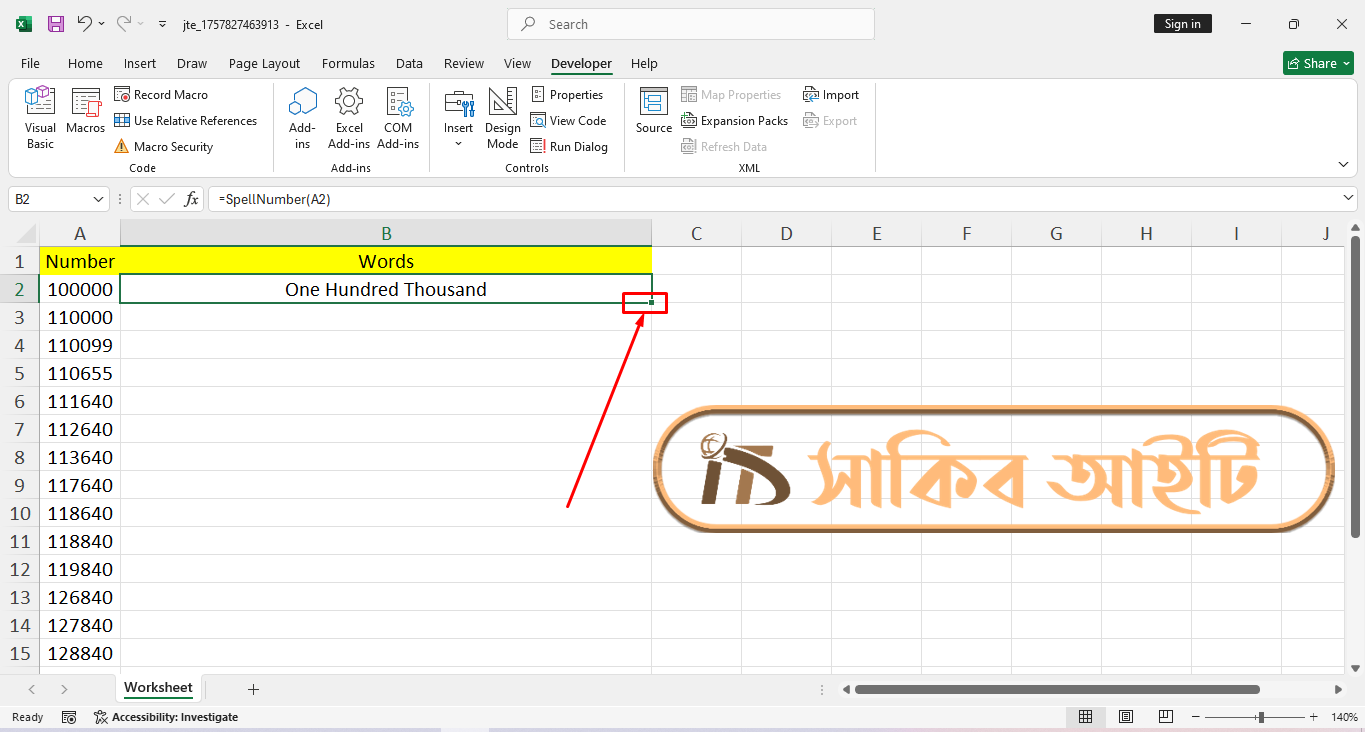The width and height of the screenshot is (1365, 732).
Task: Collapse the ribbon with the chevron
Action: tap(1343, 164)
